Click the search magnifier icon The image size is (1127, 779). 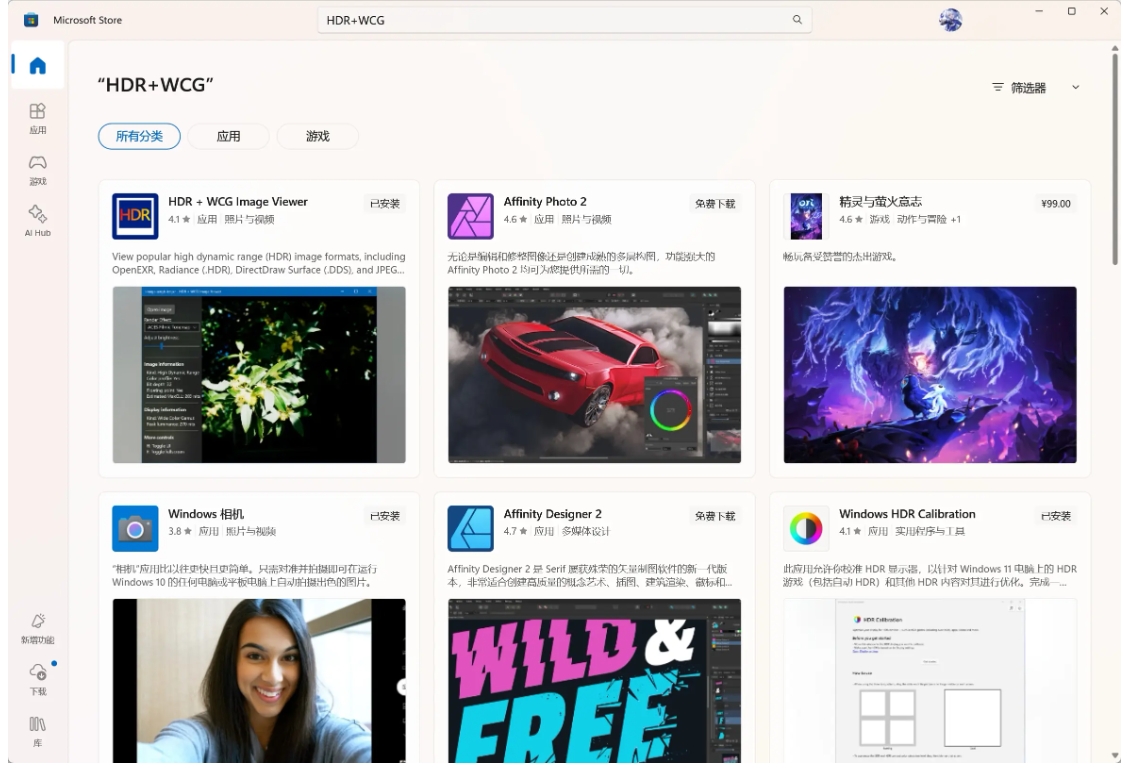point(797,20)
